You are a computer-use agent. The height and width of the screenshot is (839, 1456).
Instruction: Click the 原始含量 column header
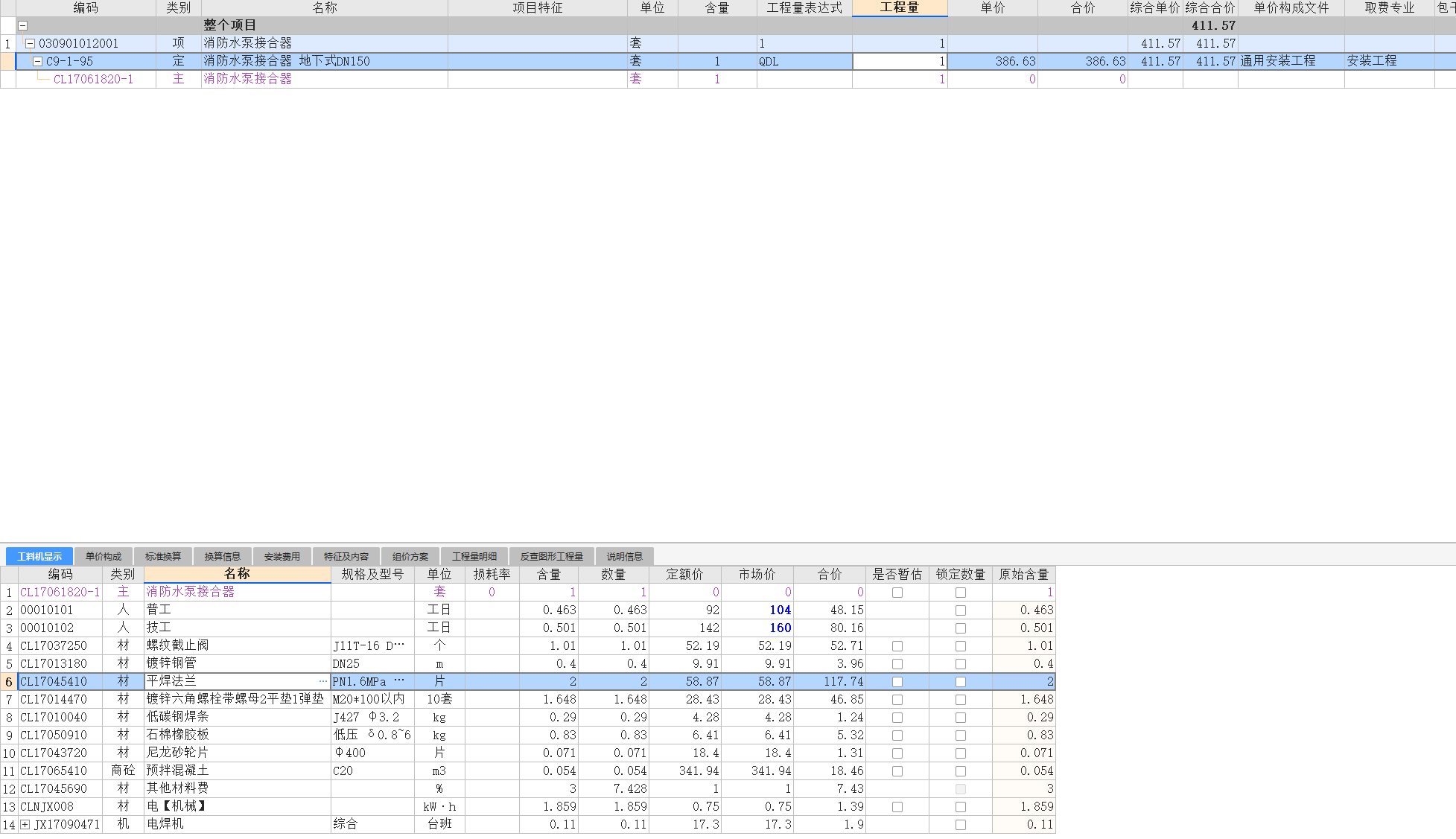click(1024, 574)
